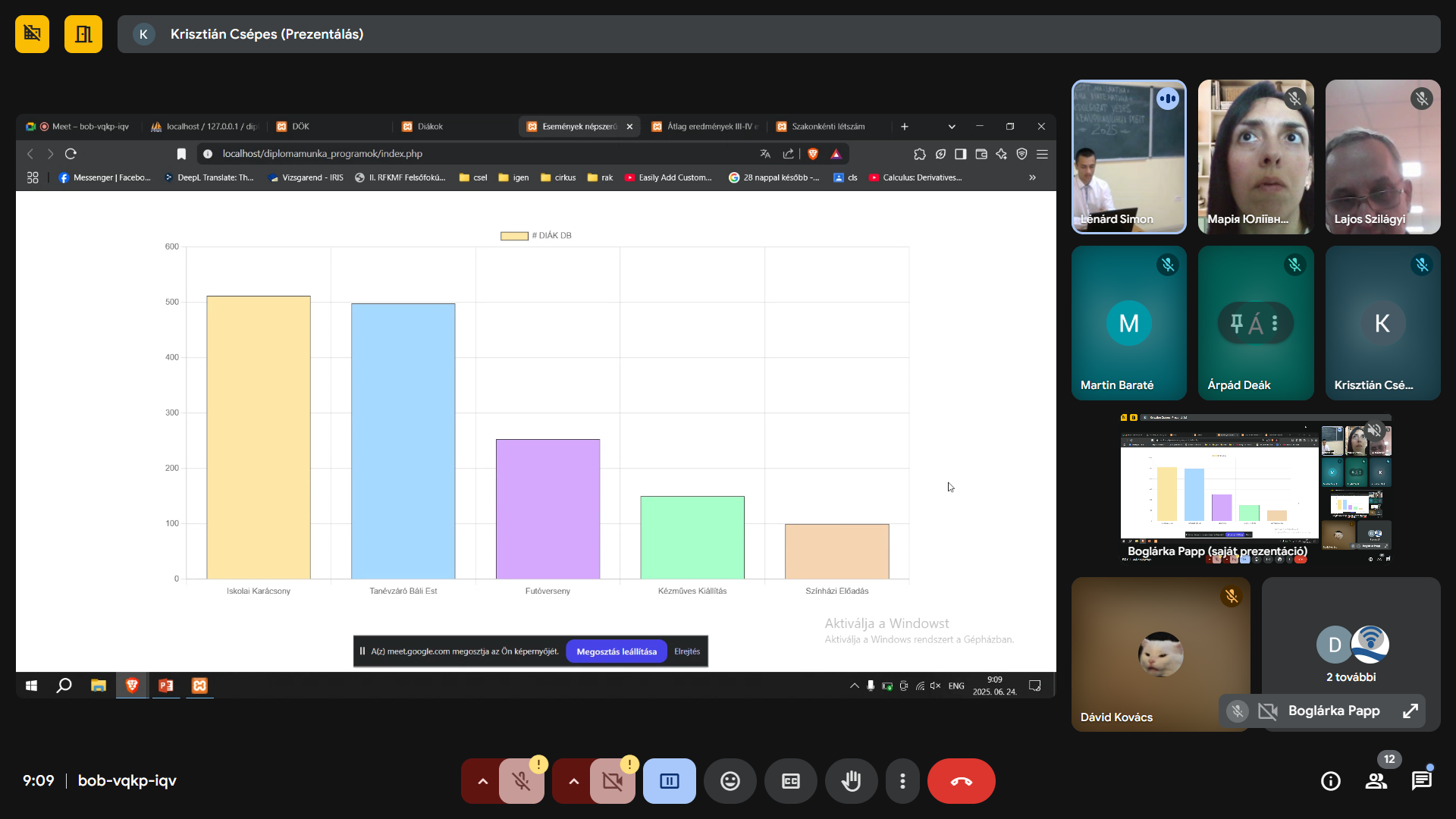Leave the call with red hang-up button
This screenshot has width=1456, height=819.
[x=961, y=781]
